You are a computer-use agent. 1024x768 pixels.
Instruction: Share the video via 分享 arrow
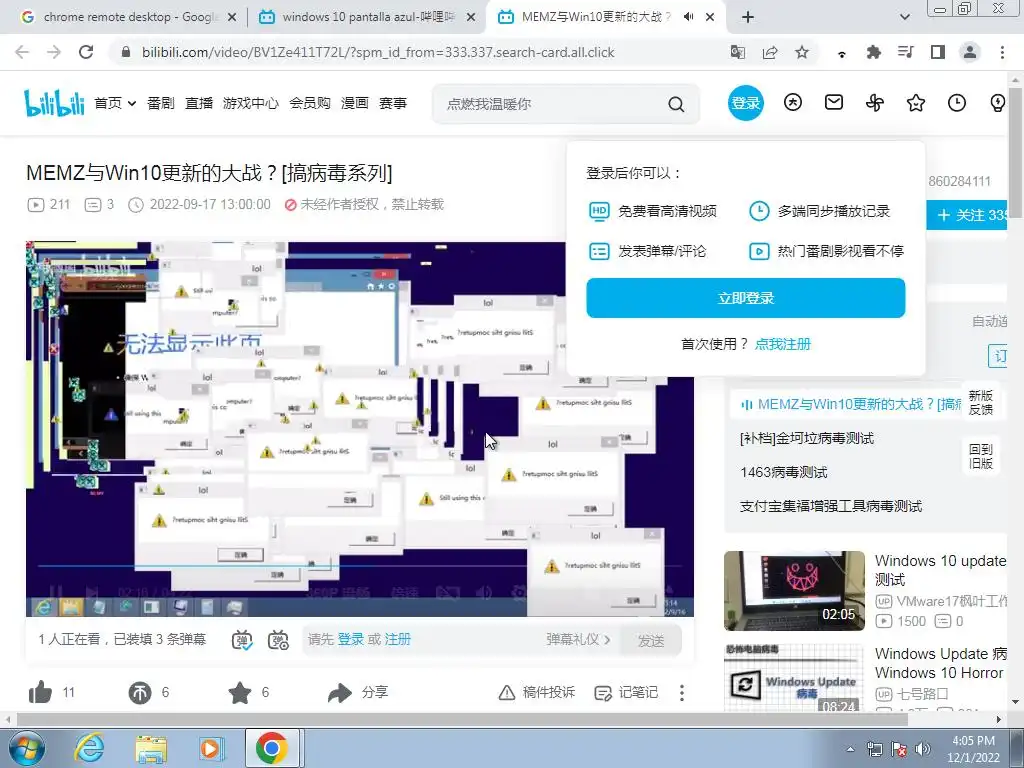pos(358,692)
